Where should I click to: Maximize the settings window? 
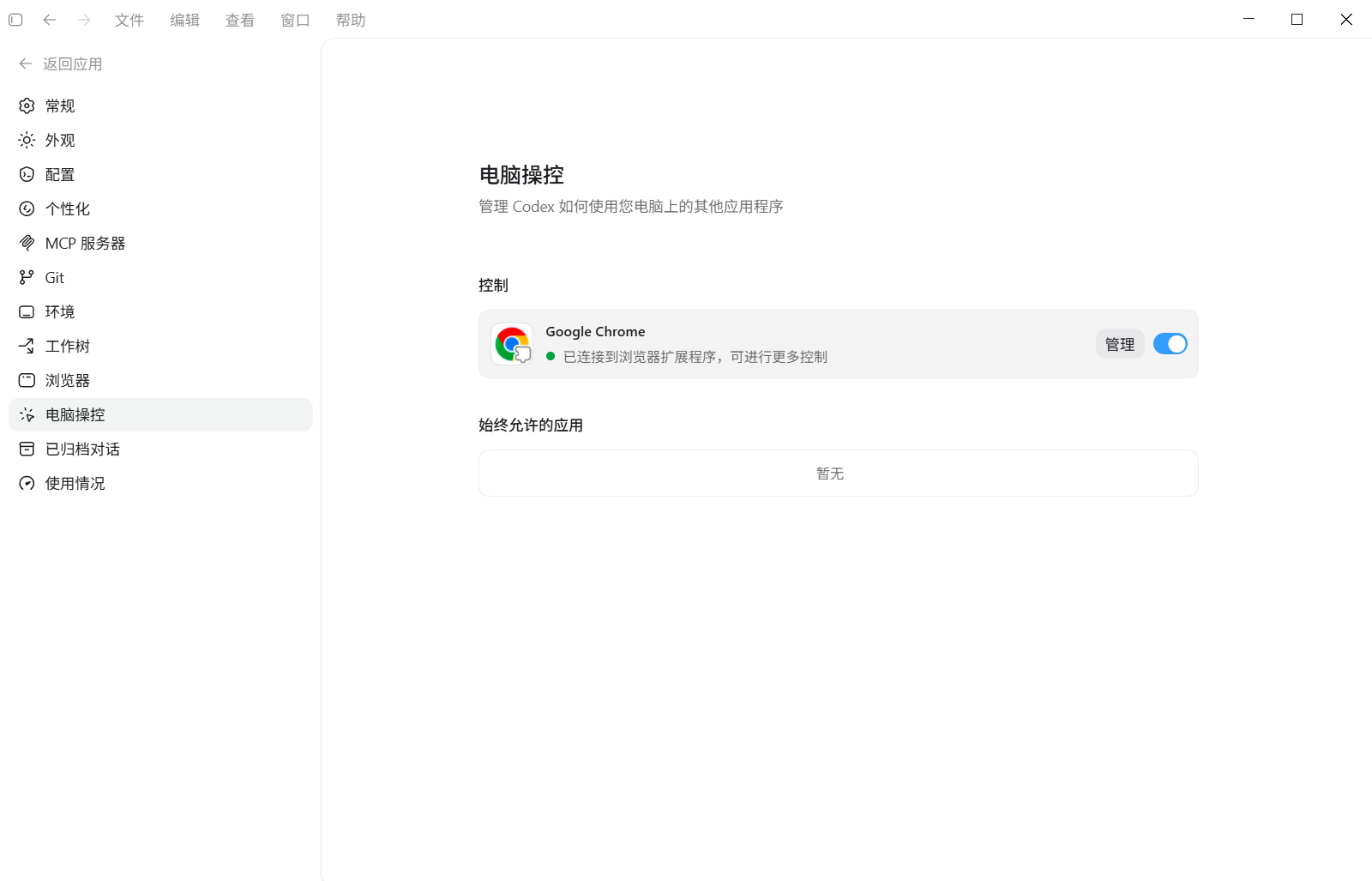[1297, 19]
